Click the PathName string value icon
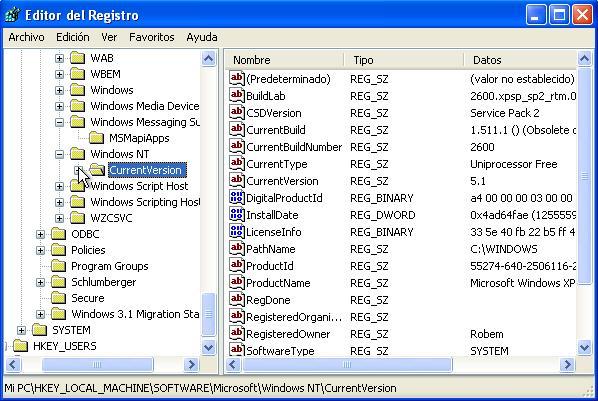Image resolution: width=598 pixels, height=401 pixels. (x=236, y=249)
